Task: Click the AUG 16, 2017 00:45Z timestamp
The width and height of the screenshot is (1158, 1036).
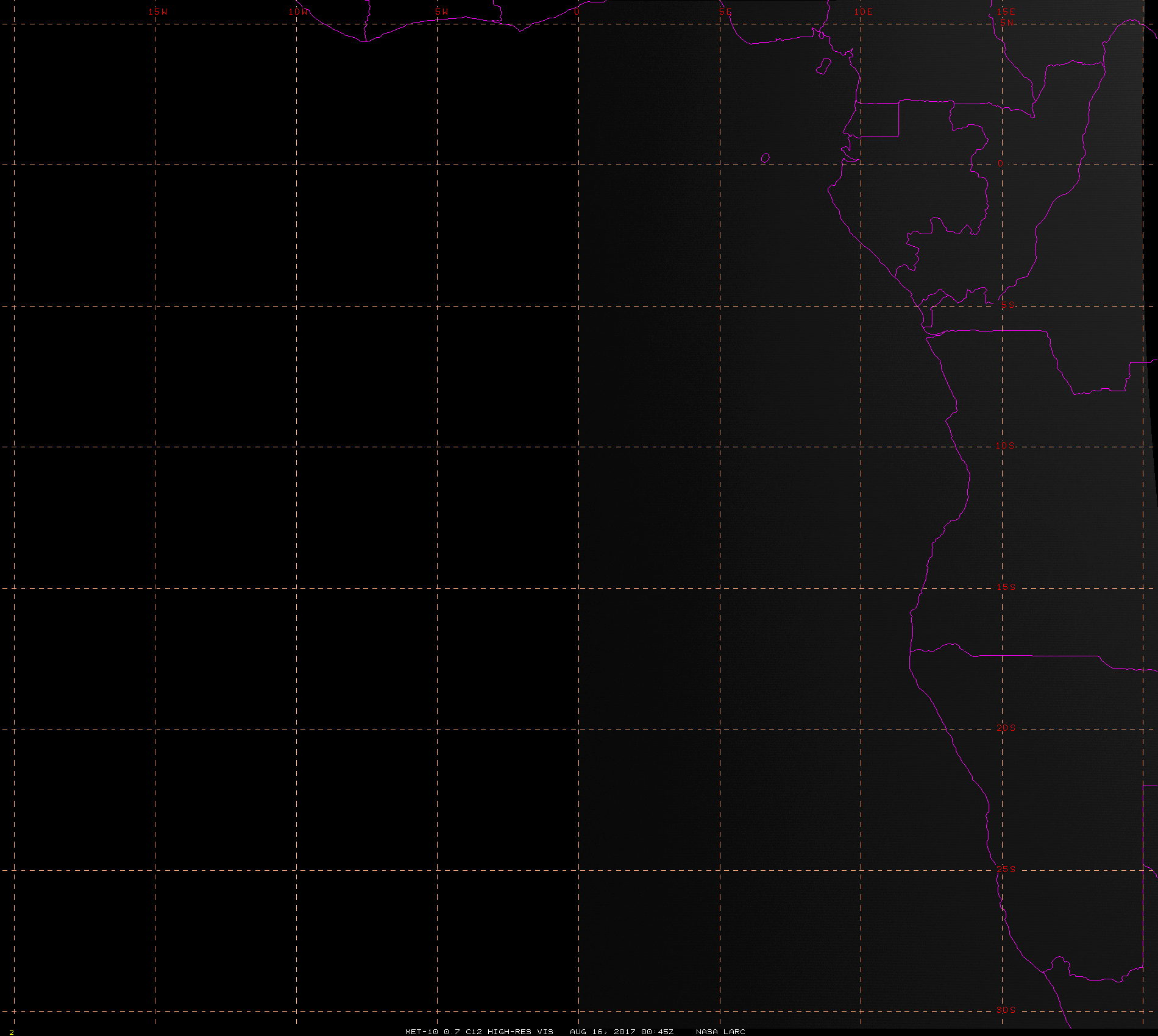Action: tap(622, 1031)
